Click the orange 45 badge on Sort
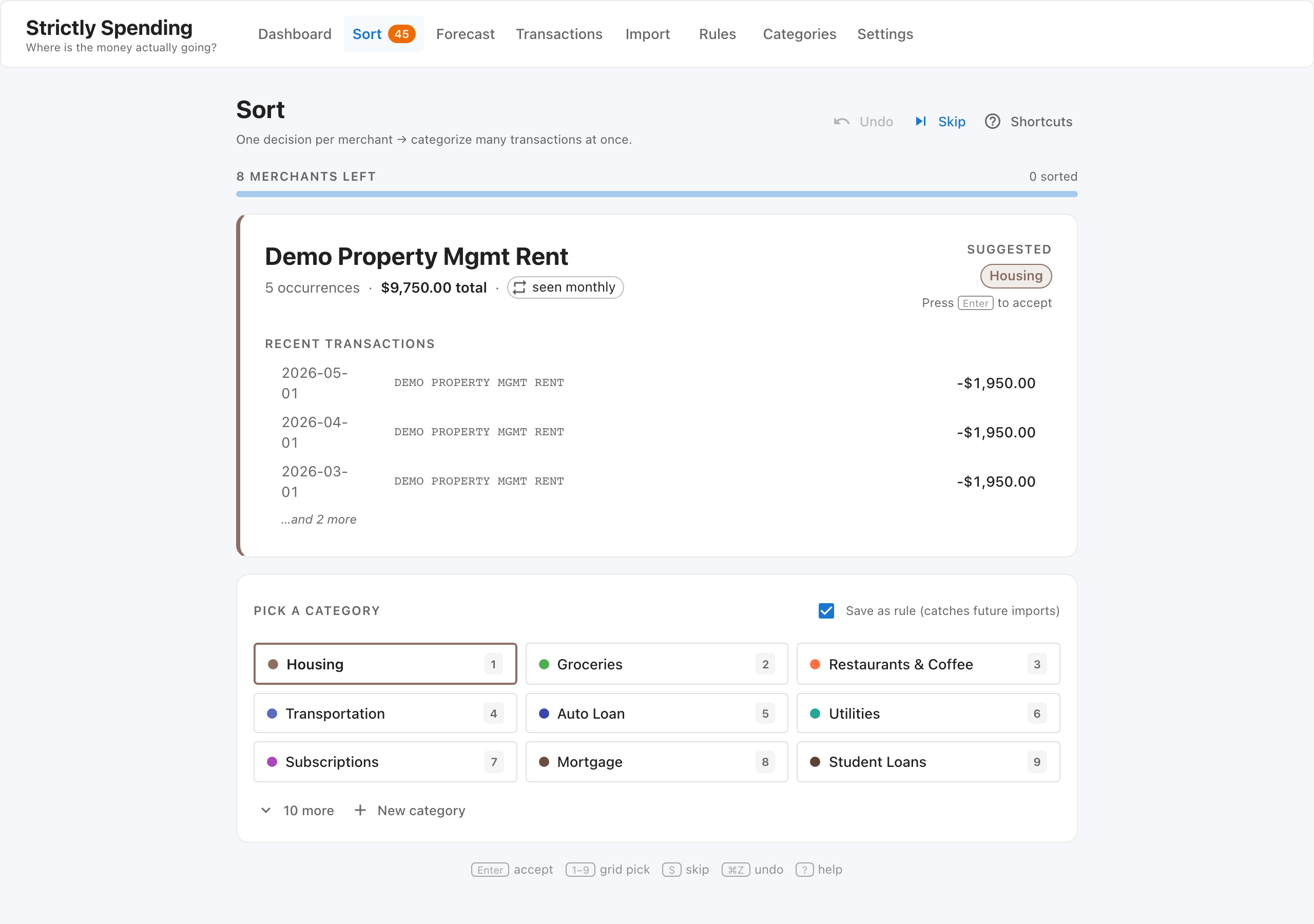1314x924 pixels. [402, 34]
